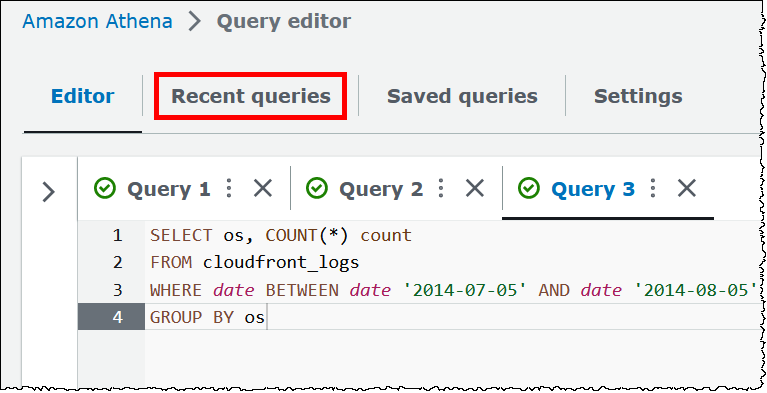767x393 pixels.
Task: Click the '2014-07-05' date string
Action: click(465, 290)
